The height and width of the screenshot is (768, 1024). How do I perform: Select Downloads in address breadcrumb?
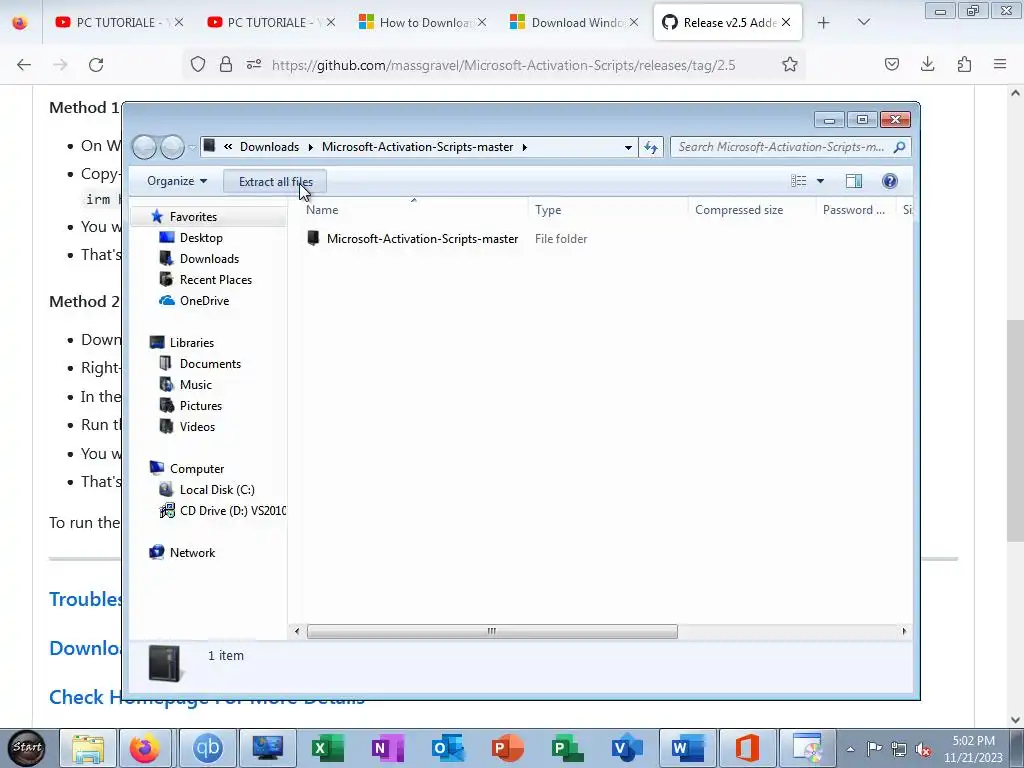point(269,147)
